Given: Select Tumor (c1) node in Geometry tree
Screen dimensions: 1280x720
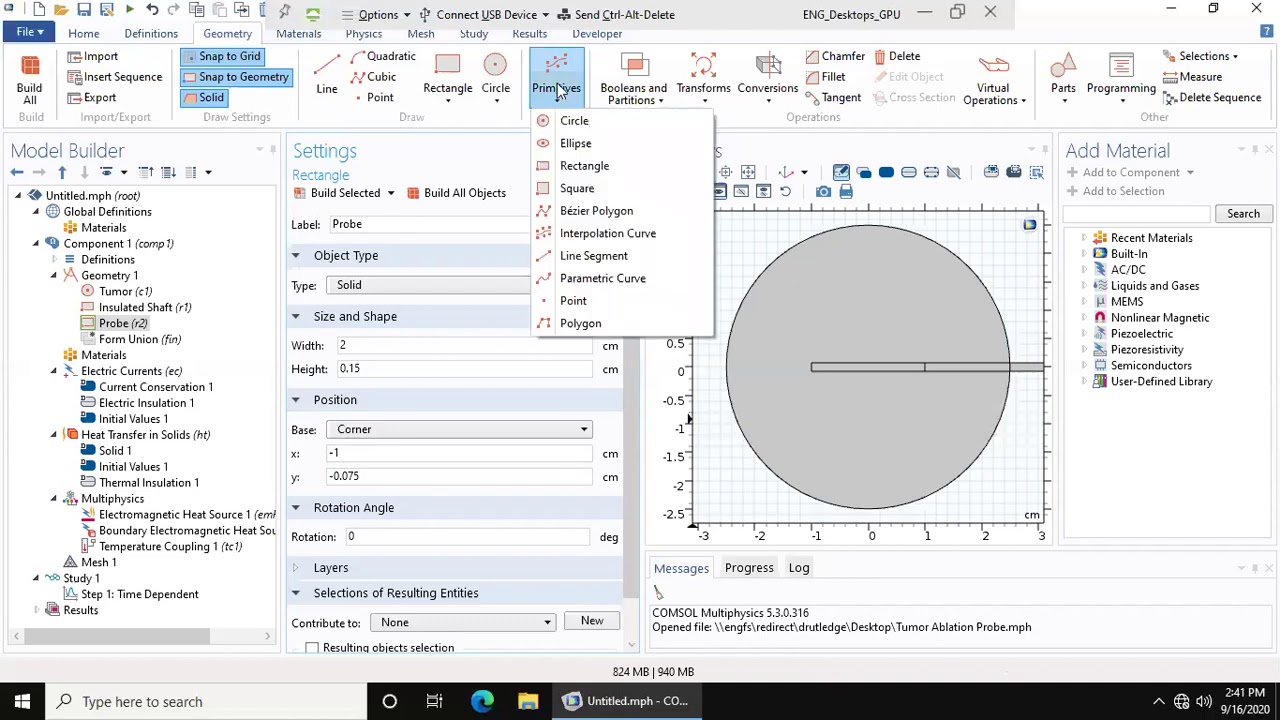Looking at the screenshot, I should pyautogui.click(x=117, y=291).
